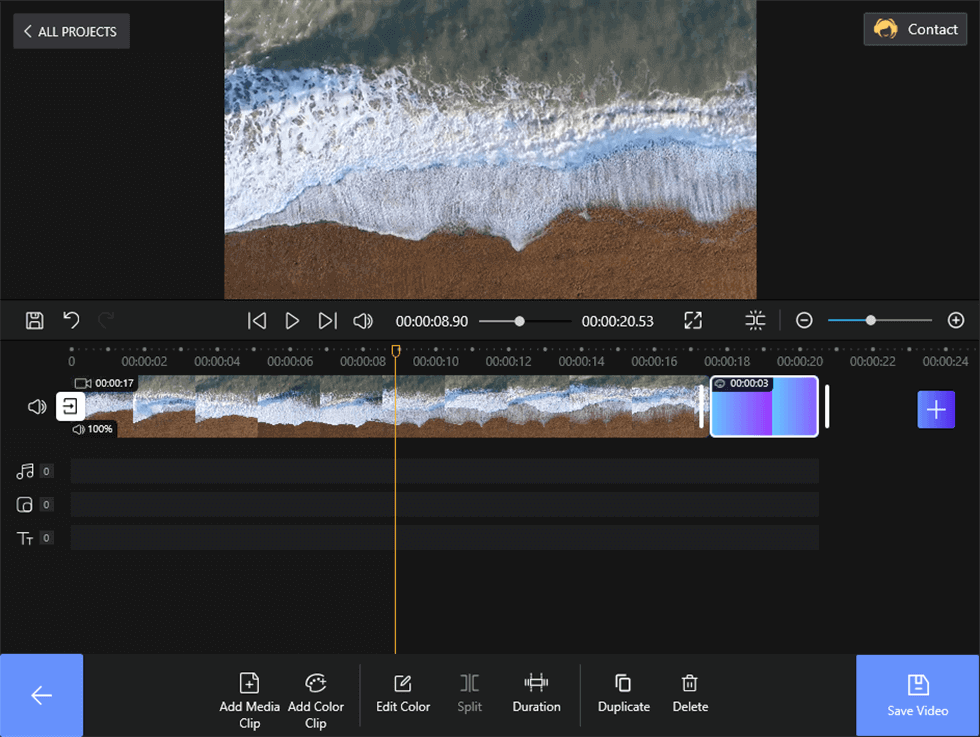Click the empty music track lane
980x737 pixels.
444,471
